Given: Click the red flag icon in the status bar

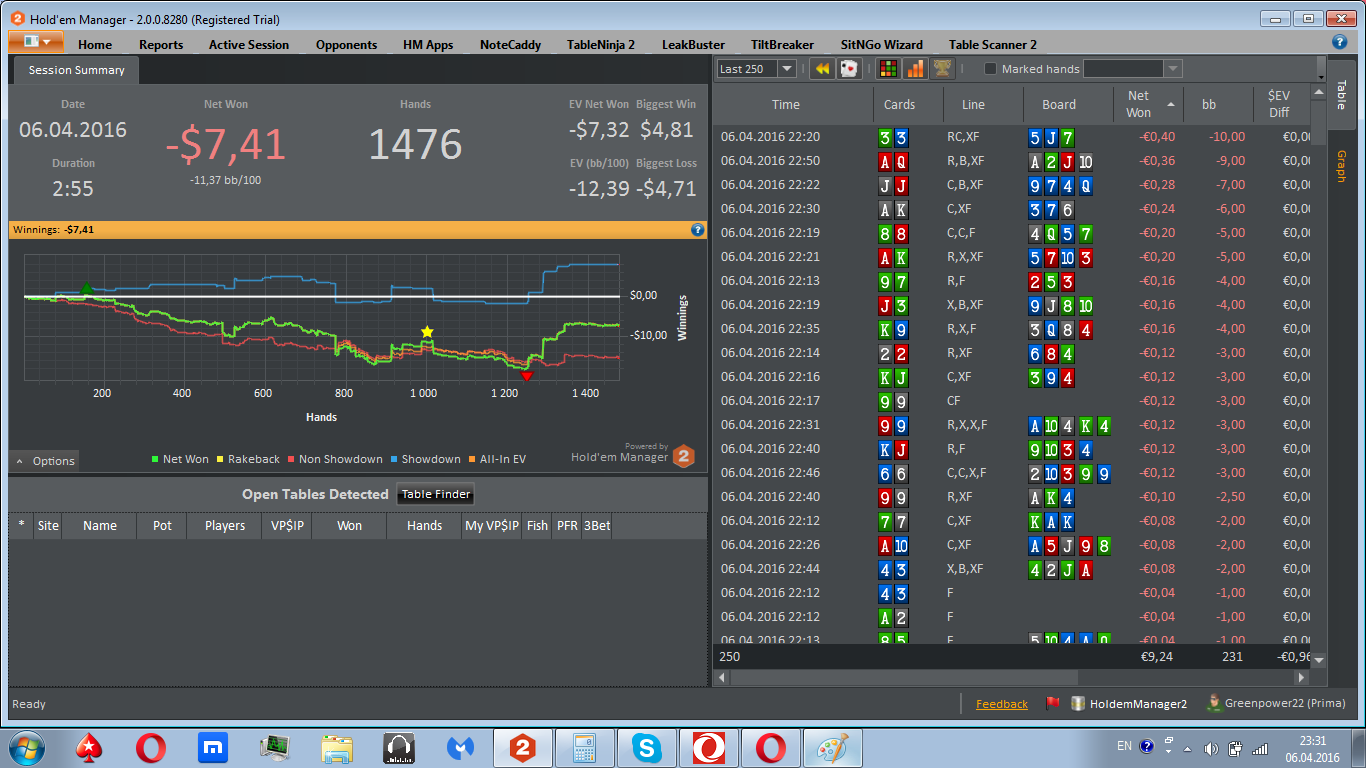Looking at the screenshot, I should (1052, 703).
